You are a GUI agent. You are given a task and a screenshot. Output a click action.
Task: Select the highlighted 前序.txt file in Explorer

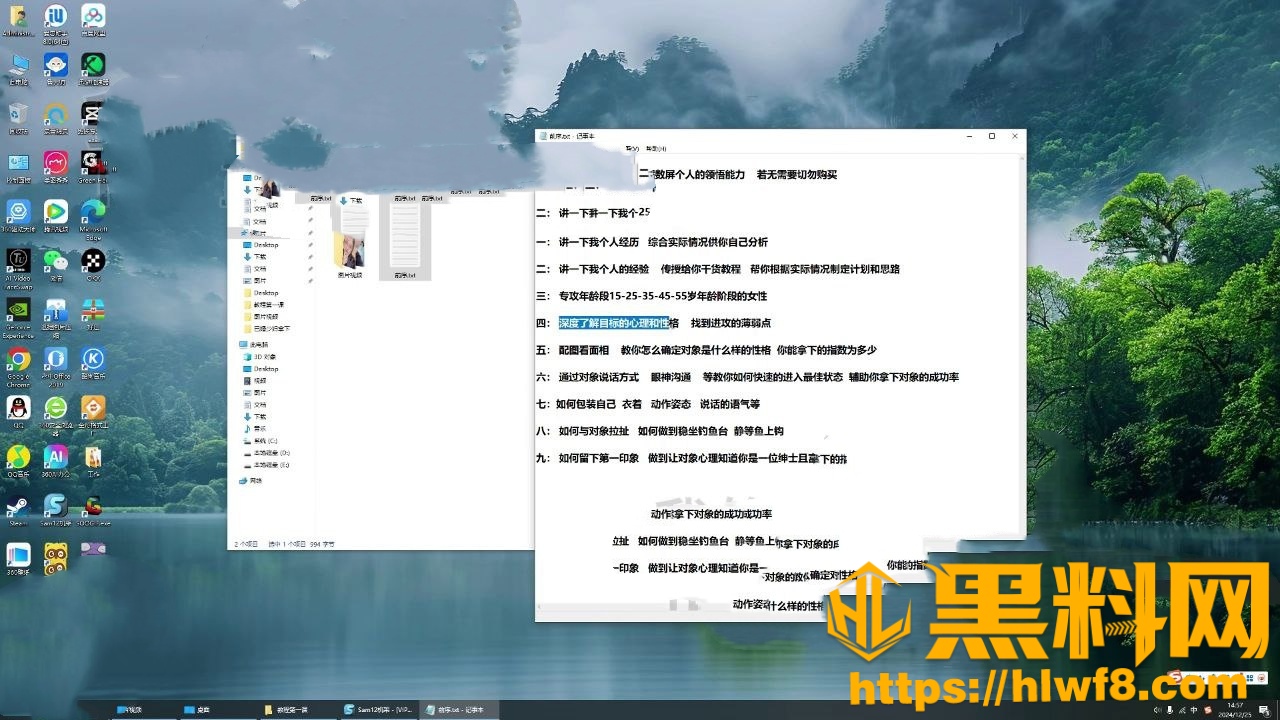(x=405, y=240)
